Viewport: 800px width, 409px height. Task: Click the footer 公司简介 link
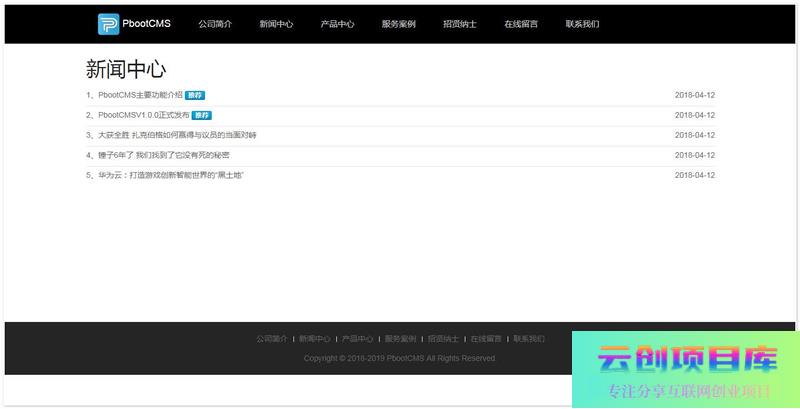pos(271,339)
